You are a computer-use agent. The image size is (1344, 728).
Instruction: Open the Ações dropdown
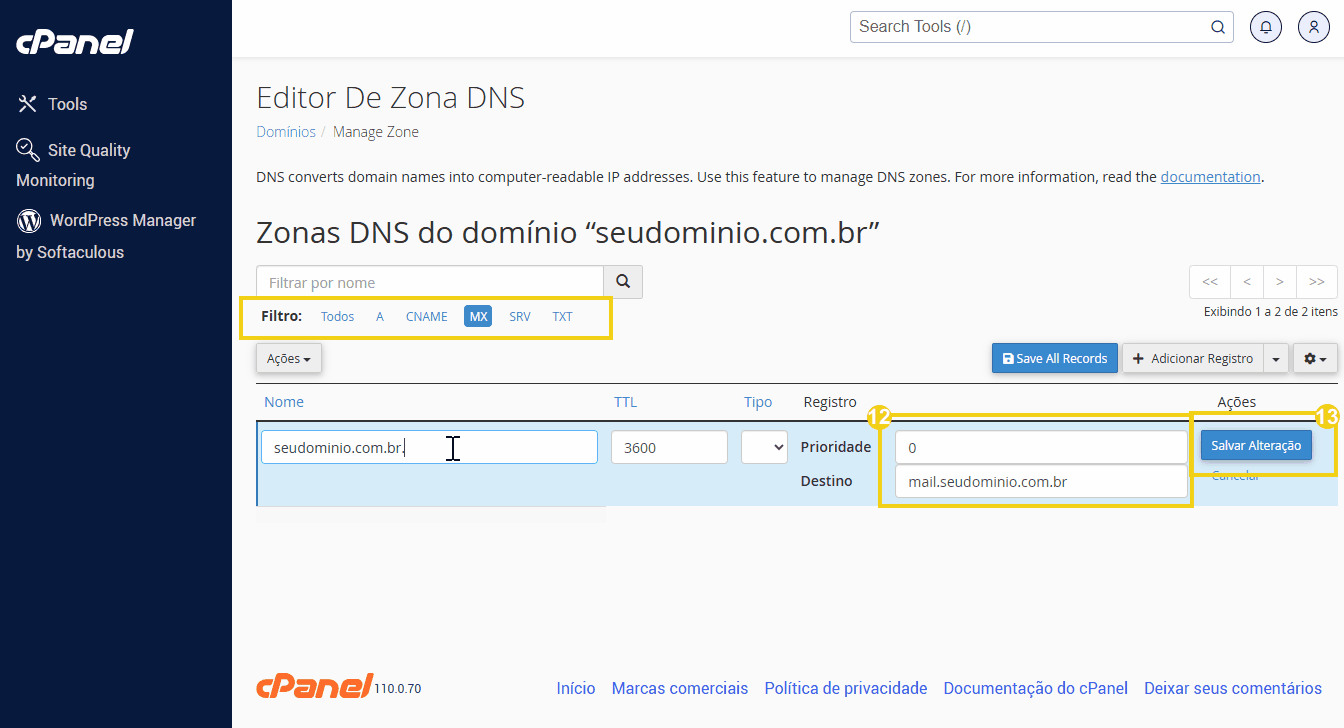(289, 358)
